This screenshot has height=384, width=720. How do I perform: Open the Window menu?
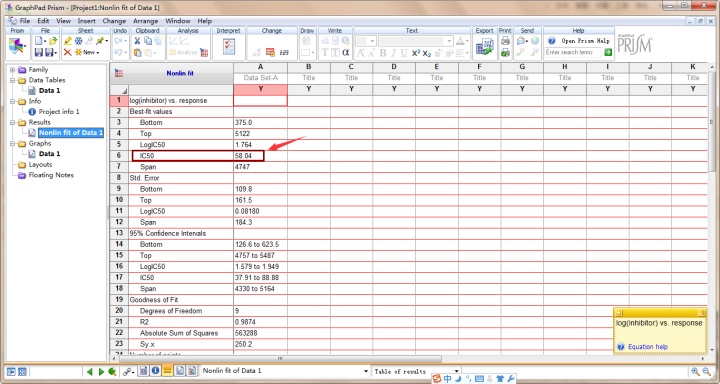(178, 21)
